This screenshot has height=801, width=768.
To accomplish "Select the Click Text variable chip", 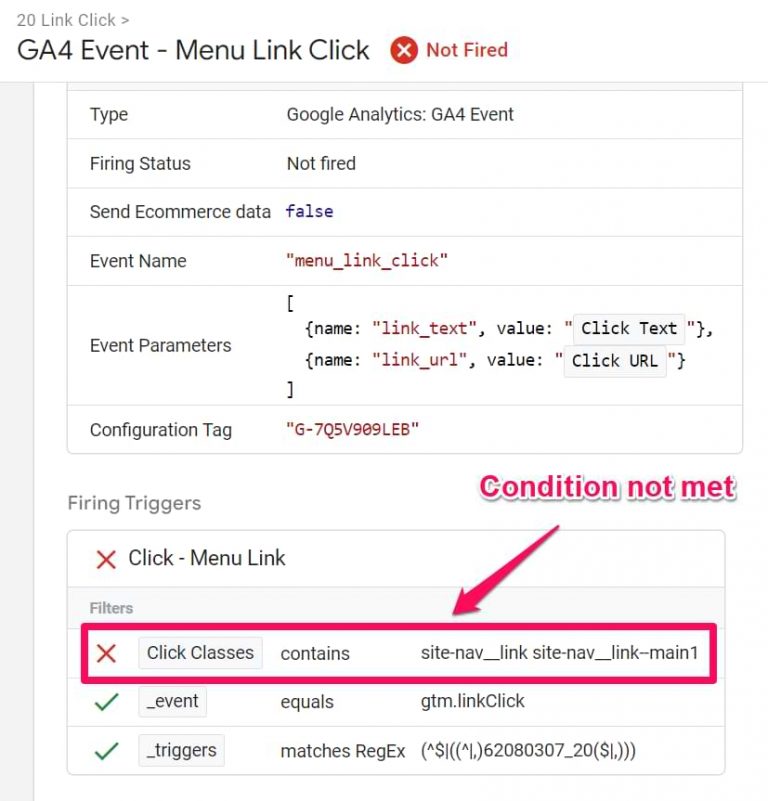I will click(629, 328).
